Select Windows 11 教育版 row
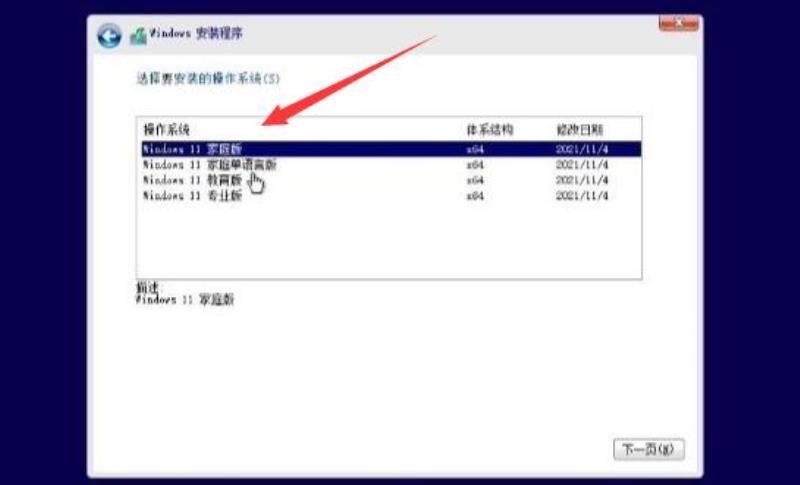The height and width of the screenshot is (485, 800). click(x=391, y=180)
